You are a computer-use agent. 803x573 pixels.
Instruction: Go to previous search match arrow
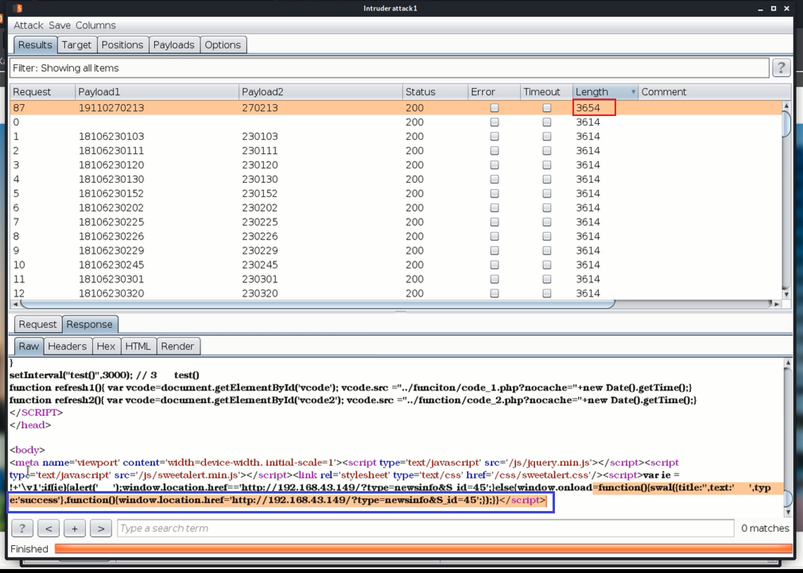pos(49,528)
